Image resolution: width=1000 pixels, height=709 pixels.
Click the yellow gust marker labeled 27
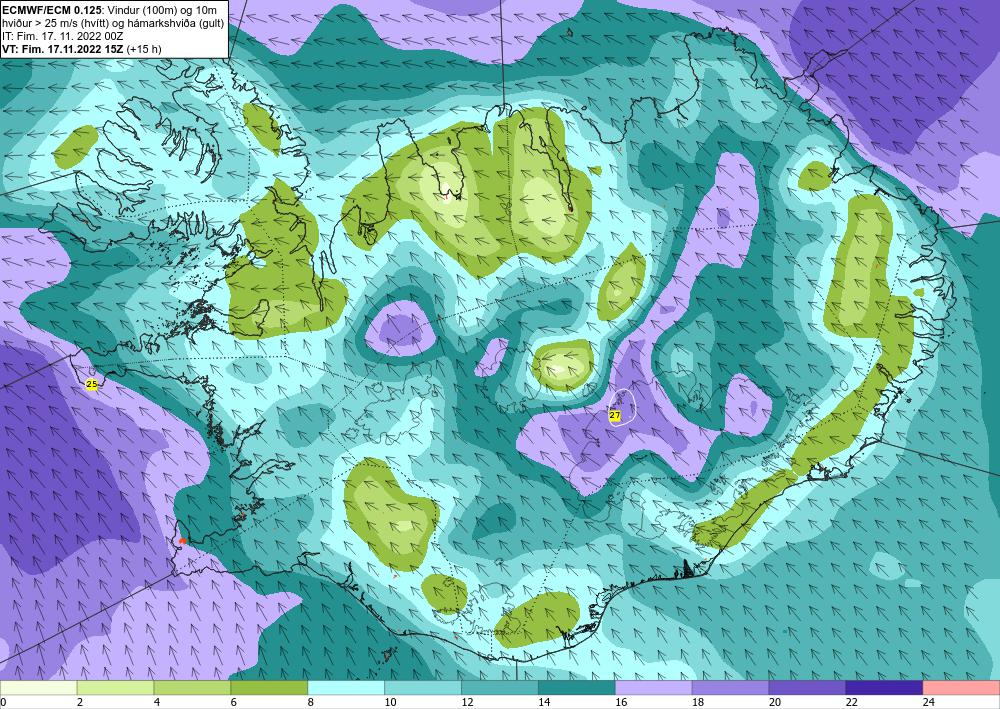[x=615, y=415]
